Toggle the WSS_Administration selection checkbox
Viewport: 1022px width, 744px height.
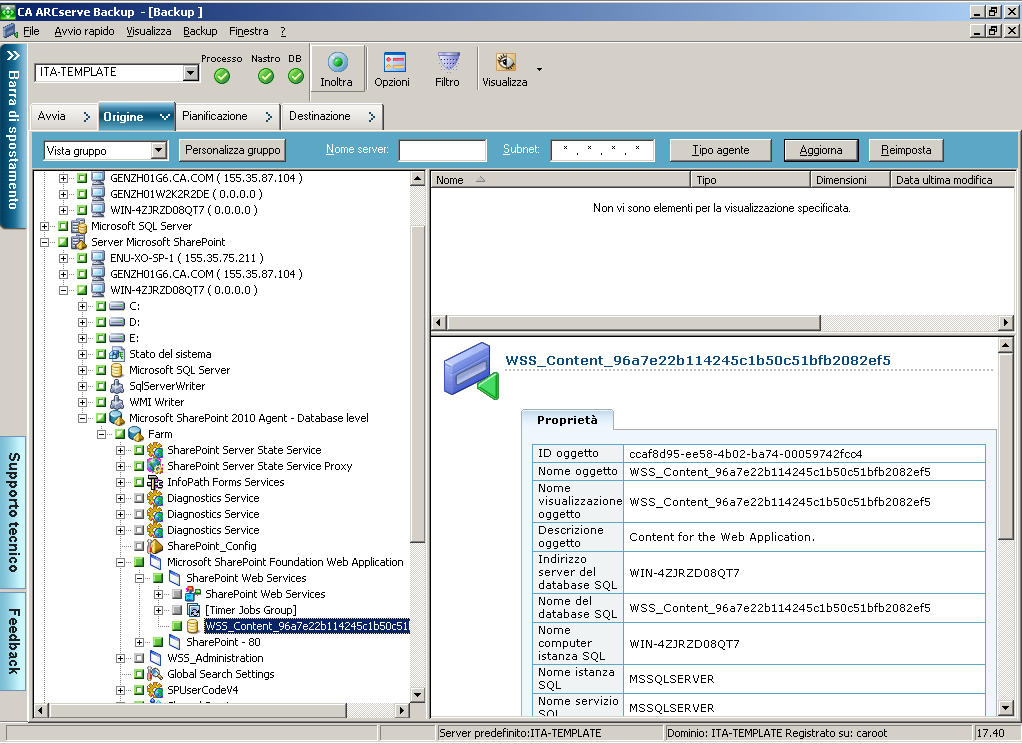click(x=139, y=658)
